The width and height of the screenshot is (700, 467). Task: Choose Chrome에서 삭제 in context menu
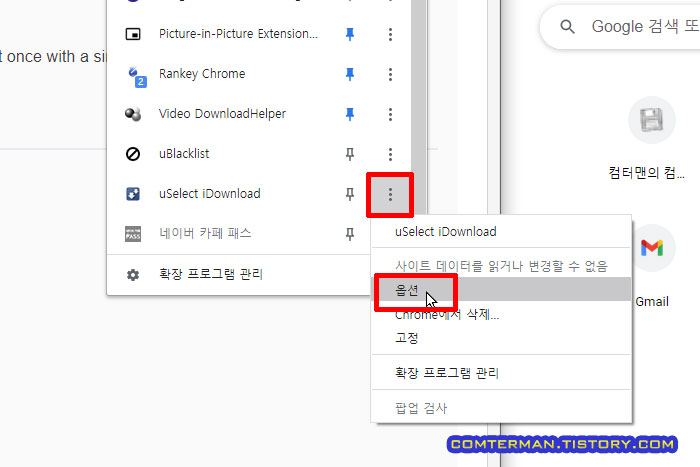pos(501,315)
